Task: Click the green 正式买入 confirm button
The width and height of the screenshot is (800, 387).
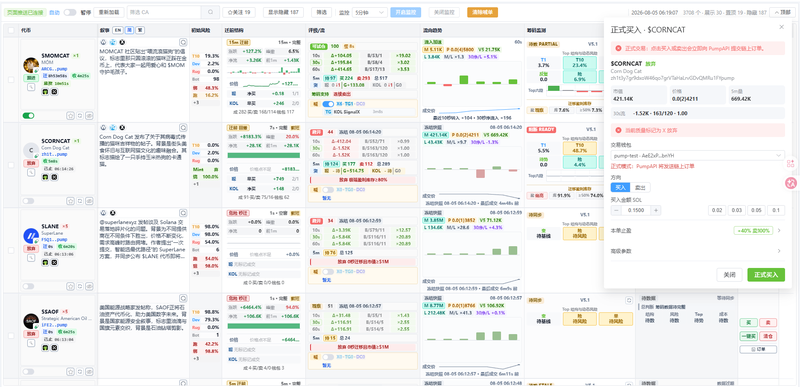Action: (x=766, y=275)
